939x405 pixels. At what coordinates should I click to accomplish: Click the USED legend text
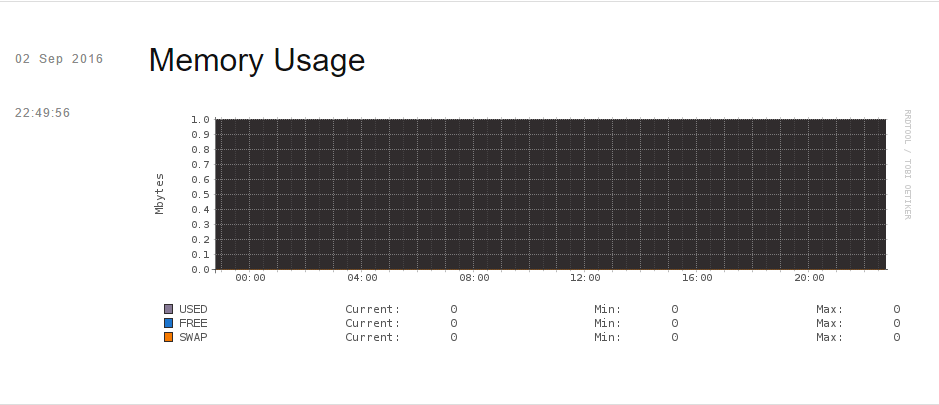(193, 309)
